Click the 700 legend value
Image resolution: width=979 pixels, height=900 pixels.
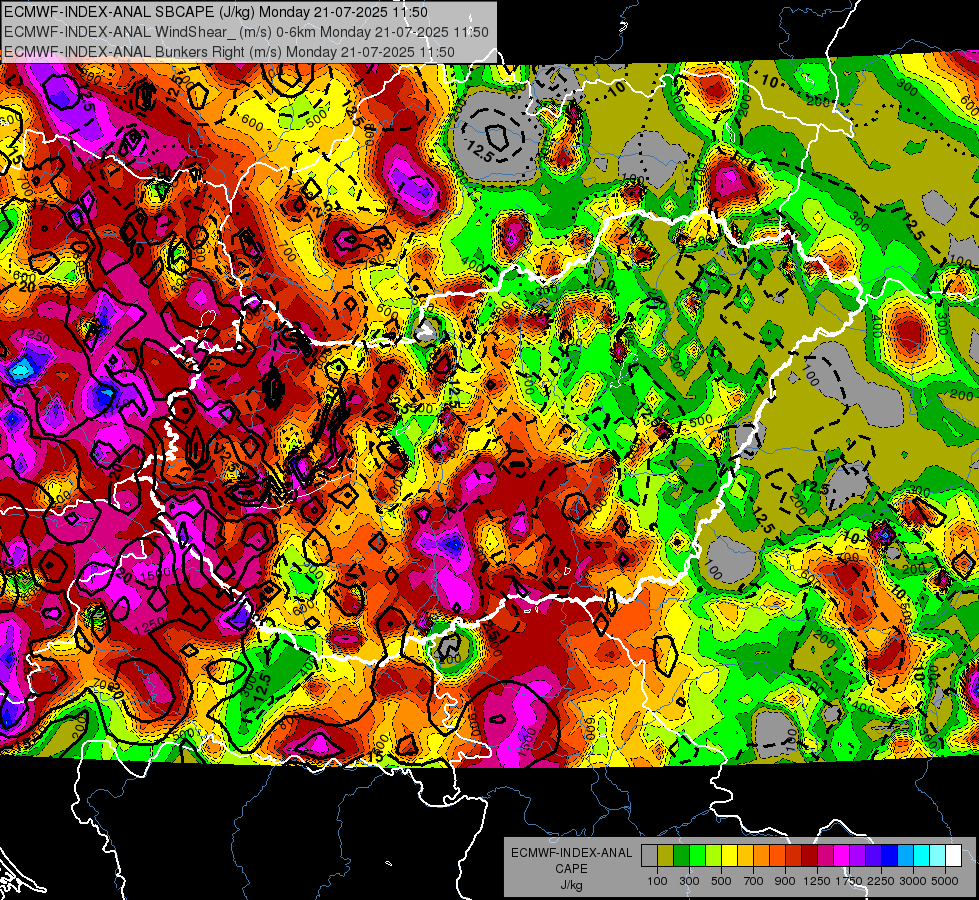754,881
